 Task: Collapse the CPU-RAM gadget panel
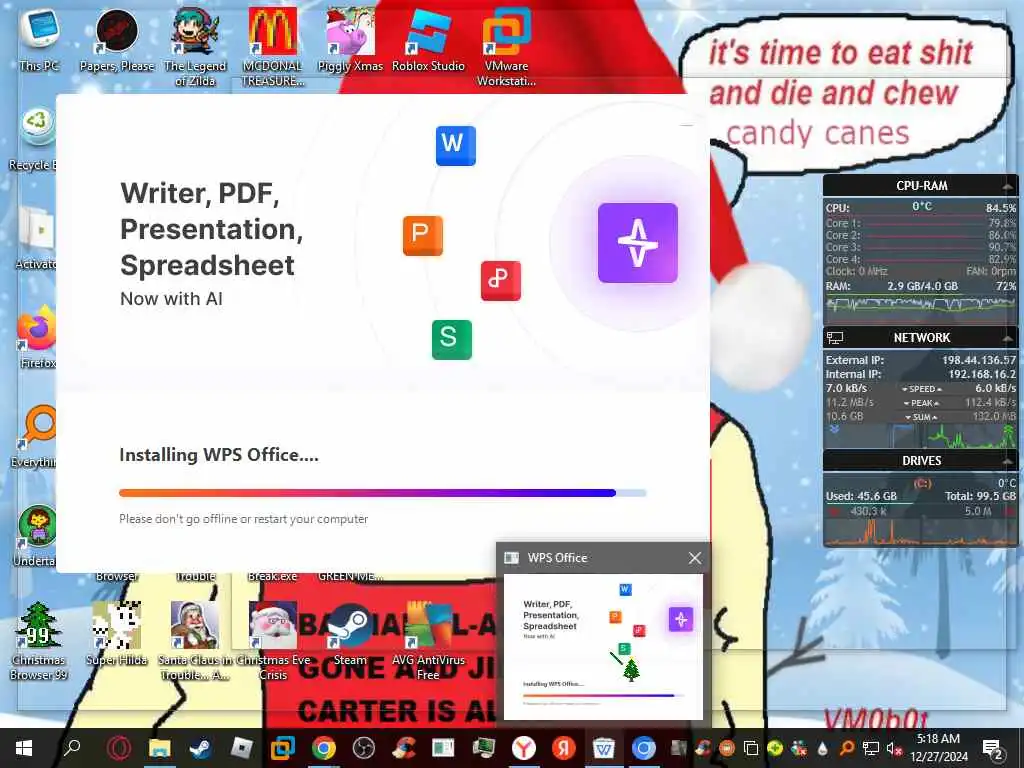pos(1008,187)
